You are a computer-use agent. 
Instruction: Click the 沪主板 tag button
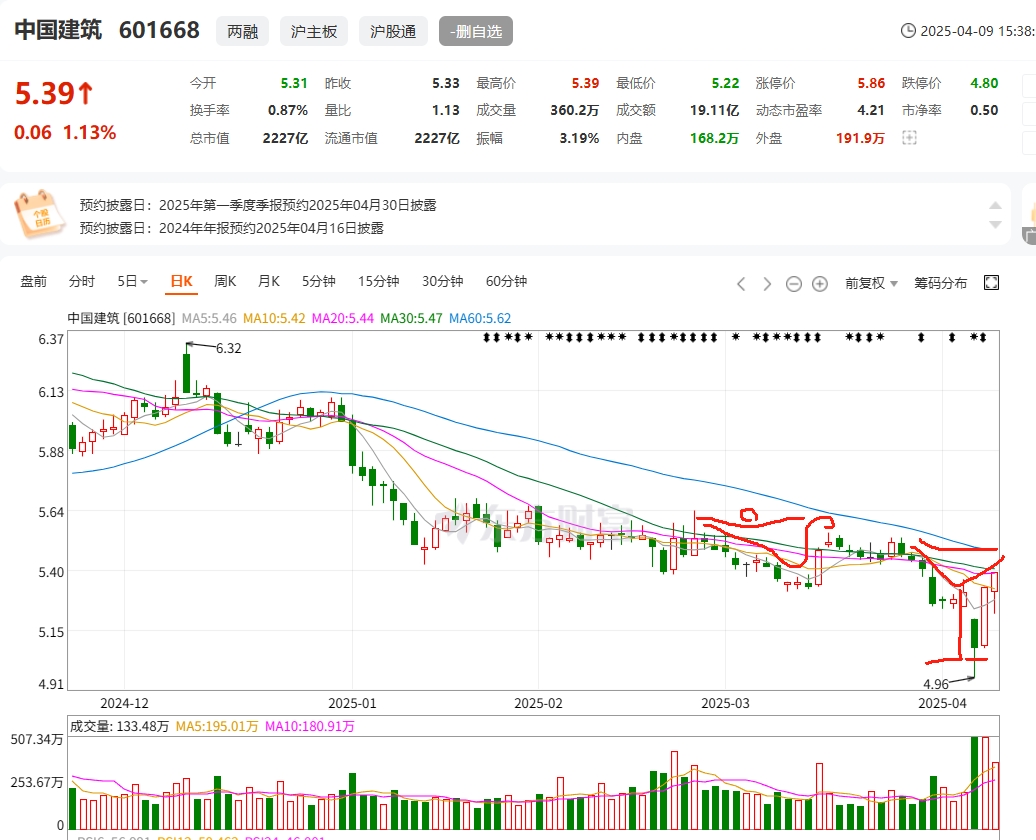(314, 31)
